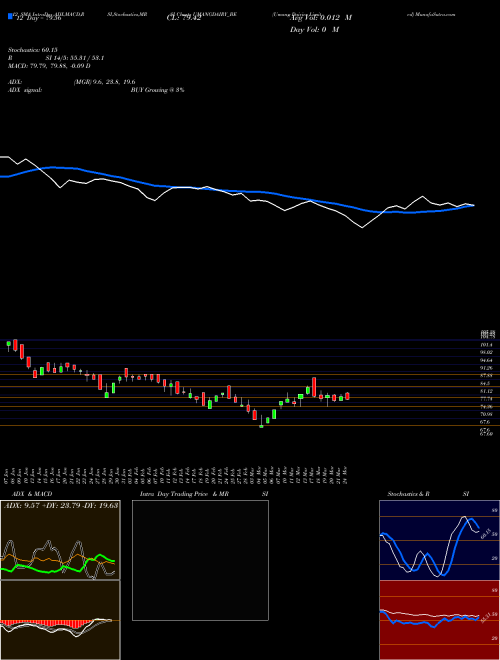Open the MunafaSutra.com watermark link
Viewport: 500px width, 660px height.
[x=435, y=14]
